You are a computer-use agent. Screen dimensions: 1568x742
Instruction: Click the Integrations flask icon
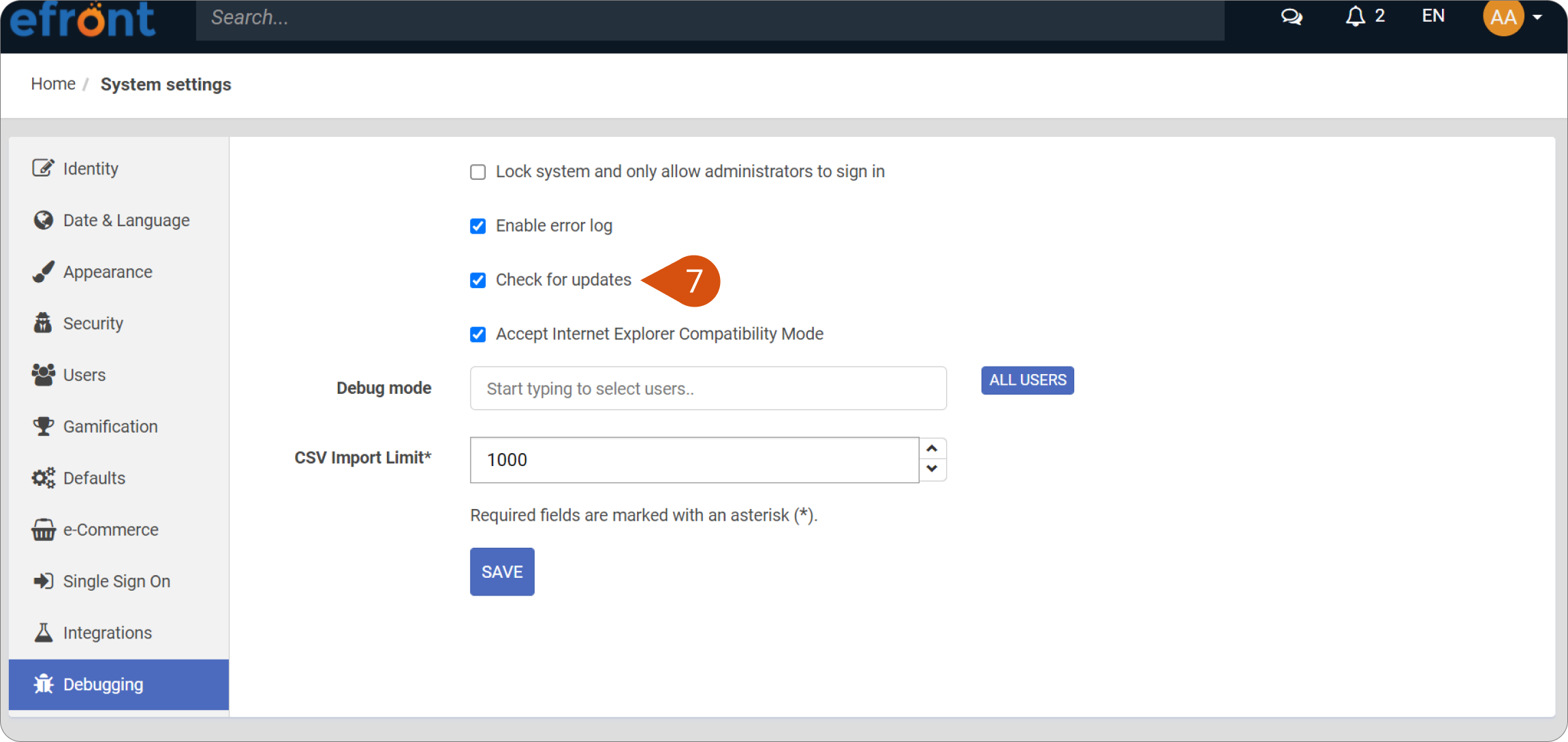[x=43, y=632]
